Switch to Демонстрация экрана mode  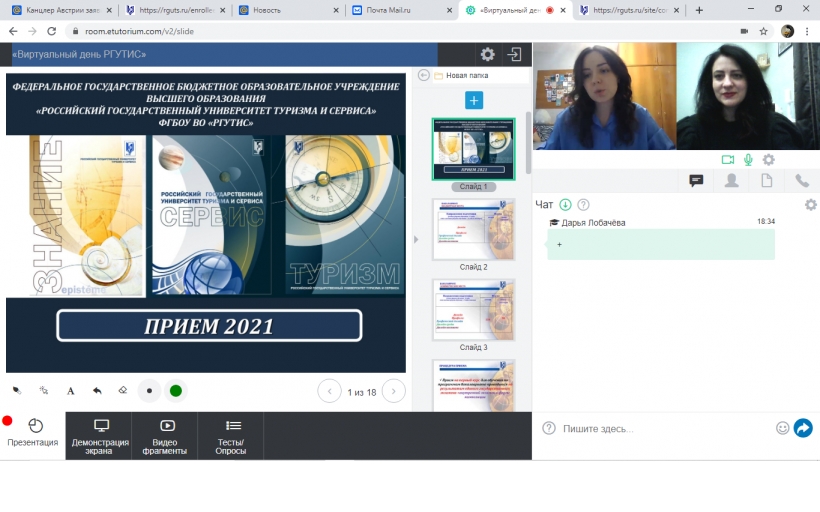point(98,436)
